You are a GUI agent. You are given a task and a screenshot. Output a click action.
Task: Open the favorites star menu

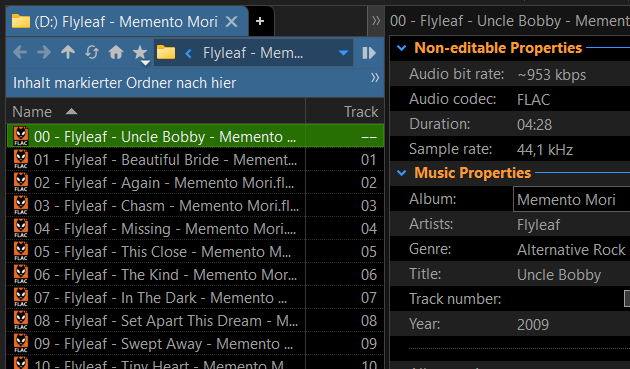(141, 54)
